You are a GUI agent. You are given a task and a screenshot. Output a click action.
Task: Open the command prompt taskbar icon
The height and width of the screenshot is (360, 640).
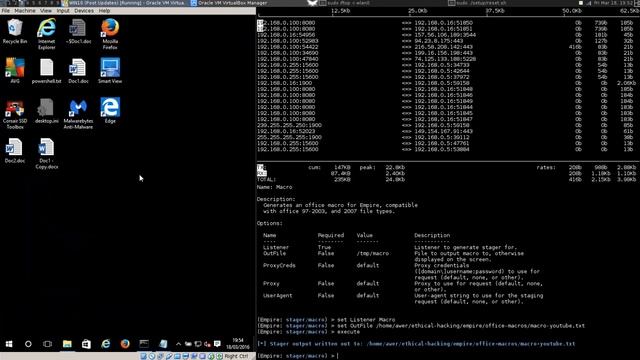tap(144, 344)
